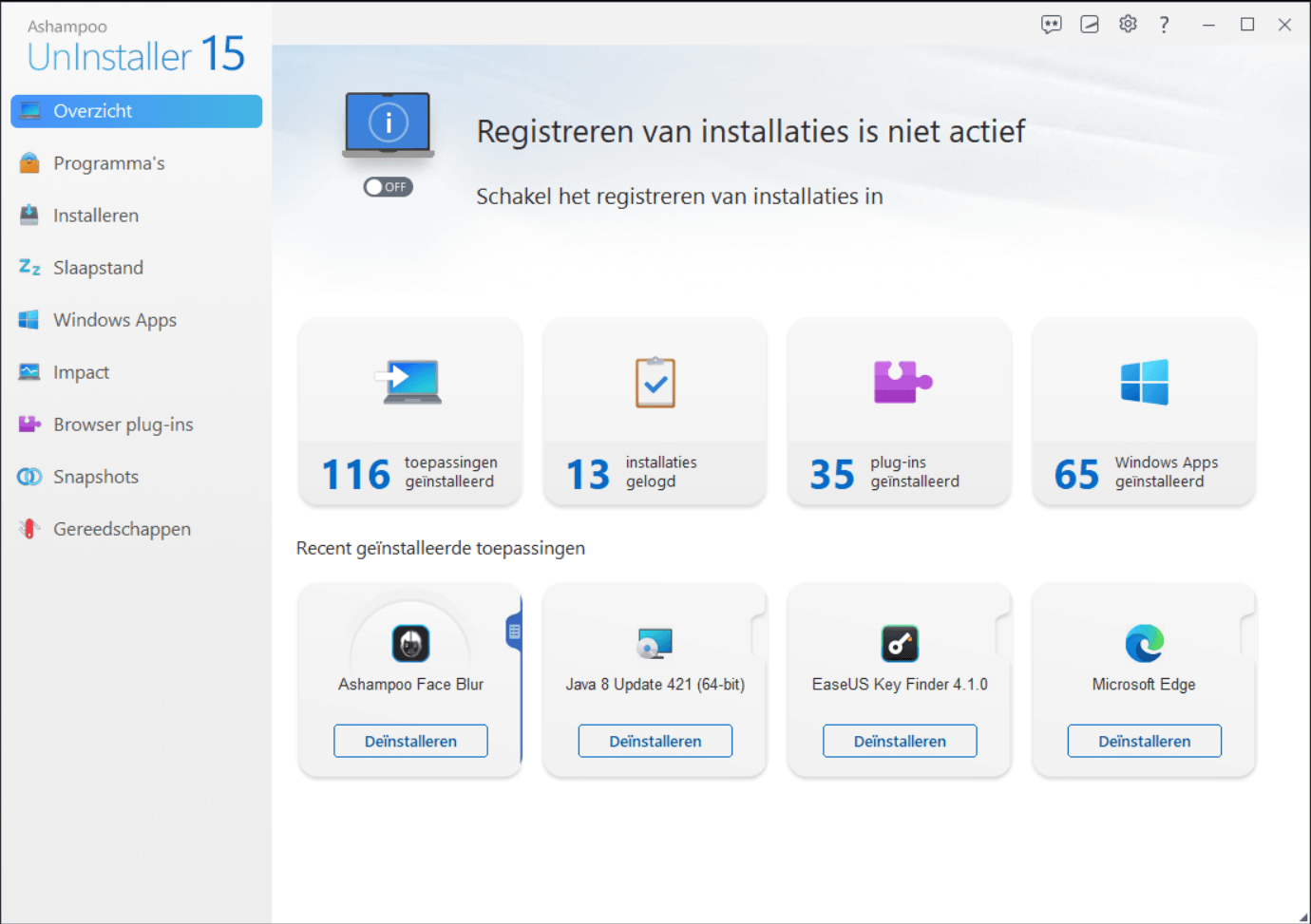The width and height of the screenshot is (1311, 924).
Task: Click the Windows Apps logo icon in sidebar
Action: 29,320
